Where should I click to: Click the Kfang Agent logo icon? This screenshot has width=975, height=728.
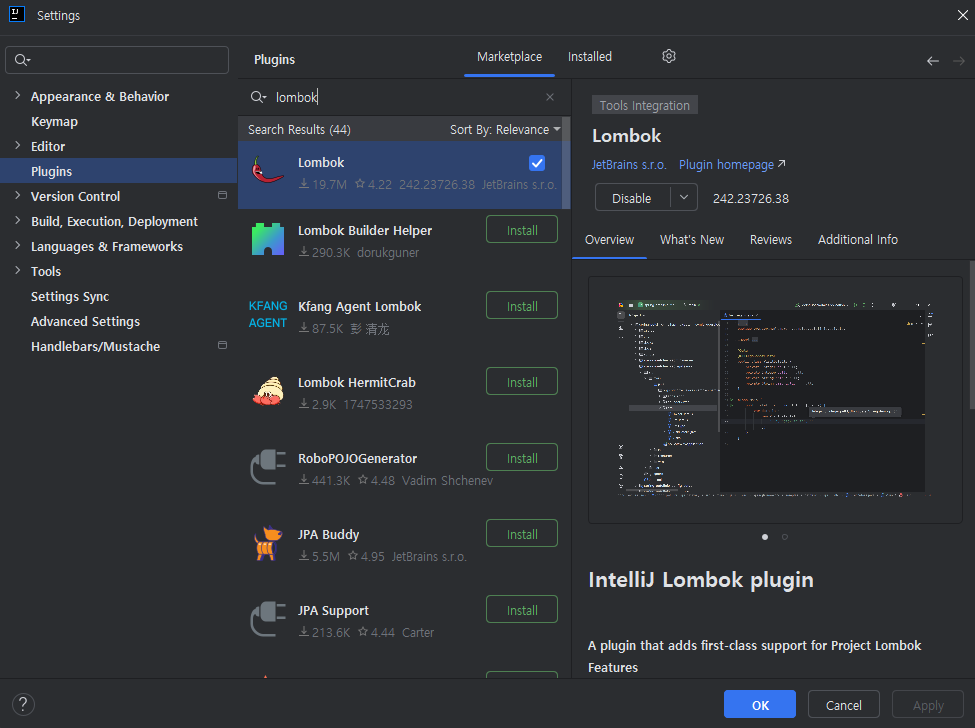pos(268,315)
